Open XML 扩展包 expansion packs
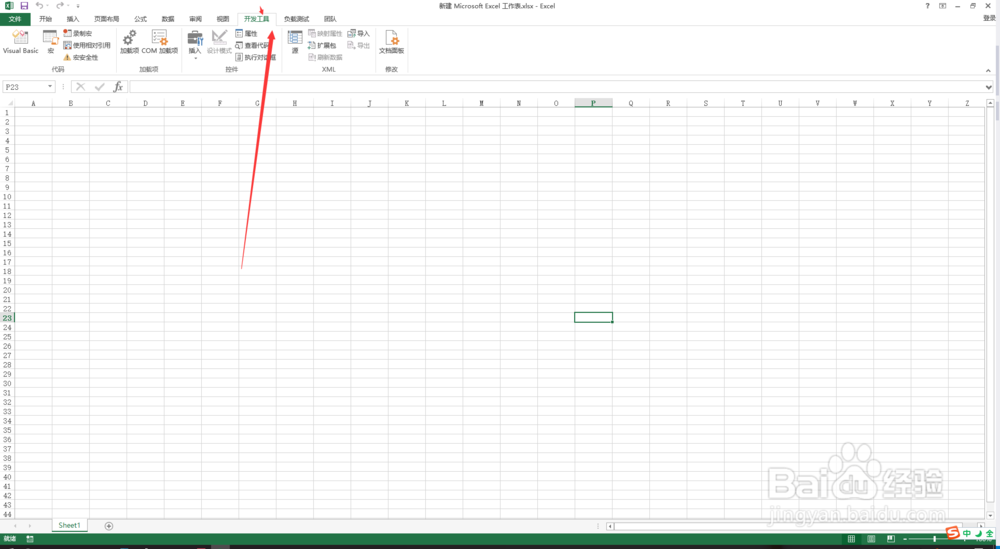This screenshot has height=549, width=1000. (322, 45)
